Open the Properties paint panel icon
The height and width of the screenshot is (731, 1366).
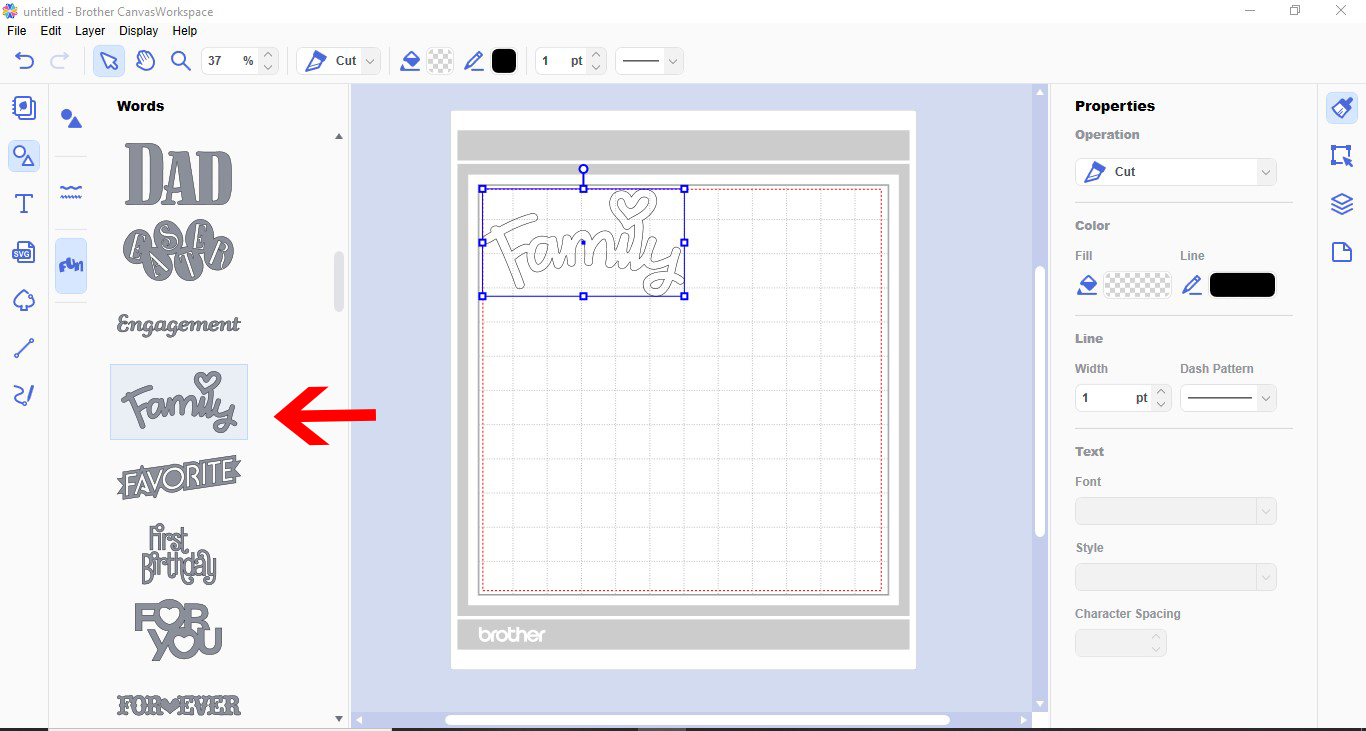(1342, 108)
